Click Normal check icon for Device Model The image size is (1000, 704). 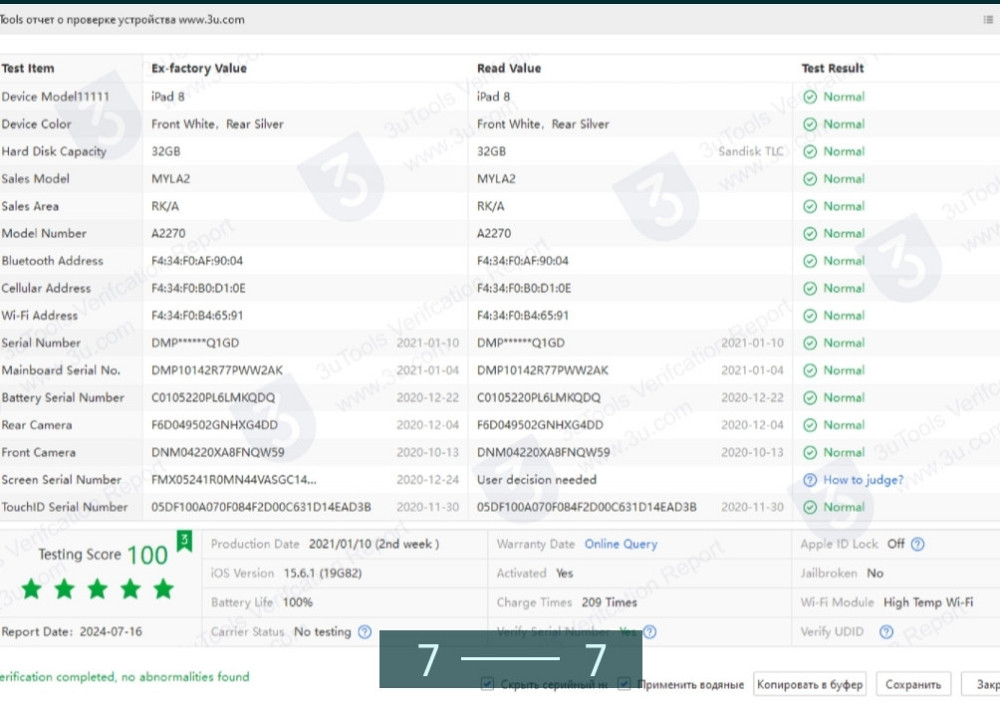tap(810, 97)
